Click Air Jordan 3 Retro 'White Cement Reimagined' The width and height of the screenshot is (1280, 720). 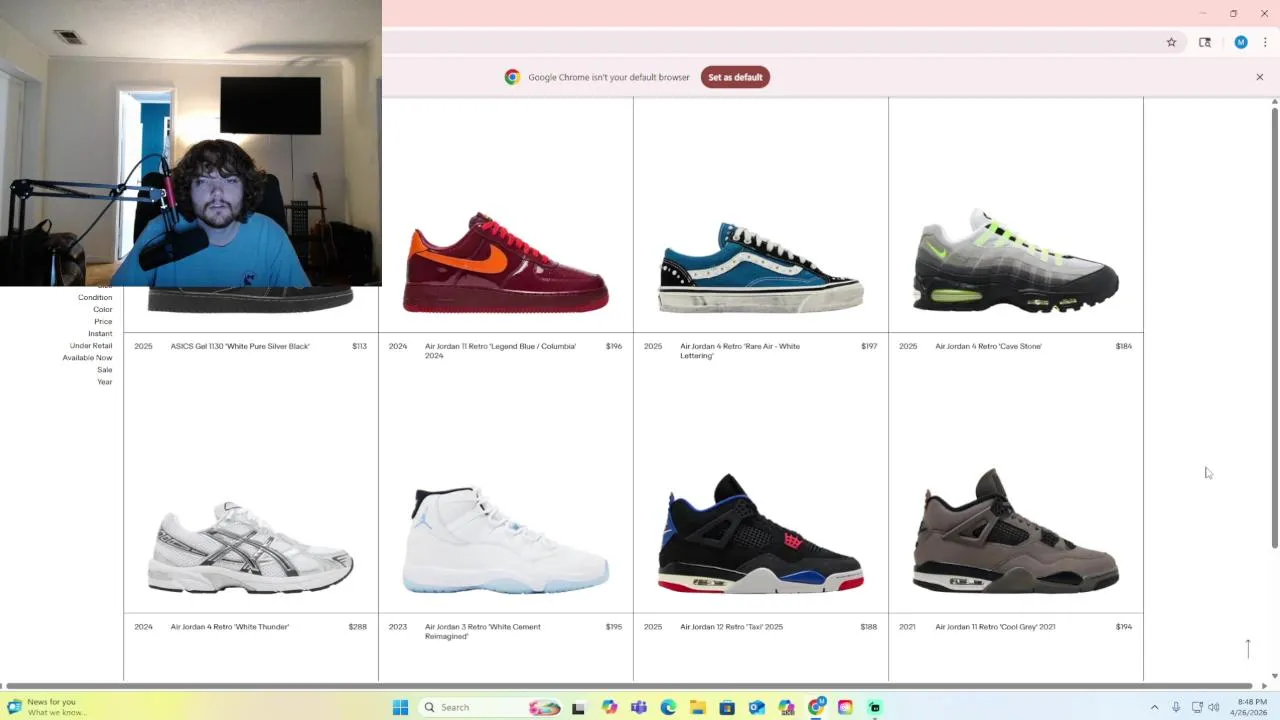click(x=483, y=632)
